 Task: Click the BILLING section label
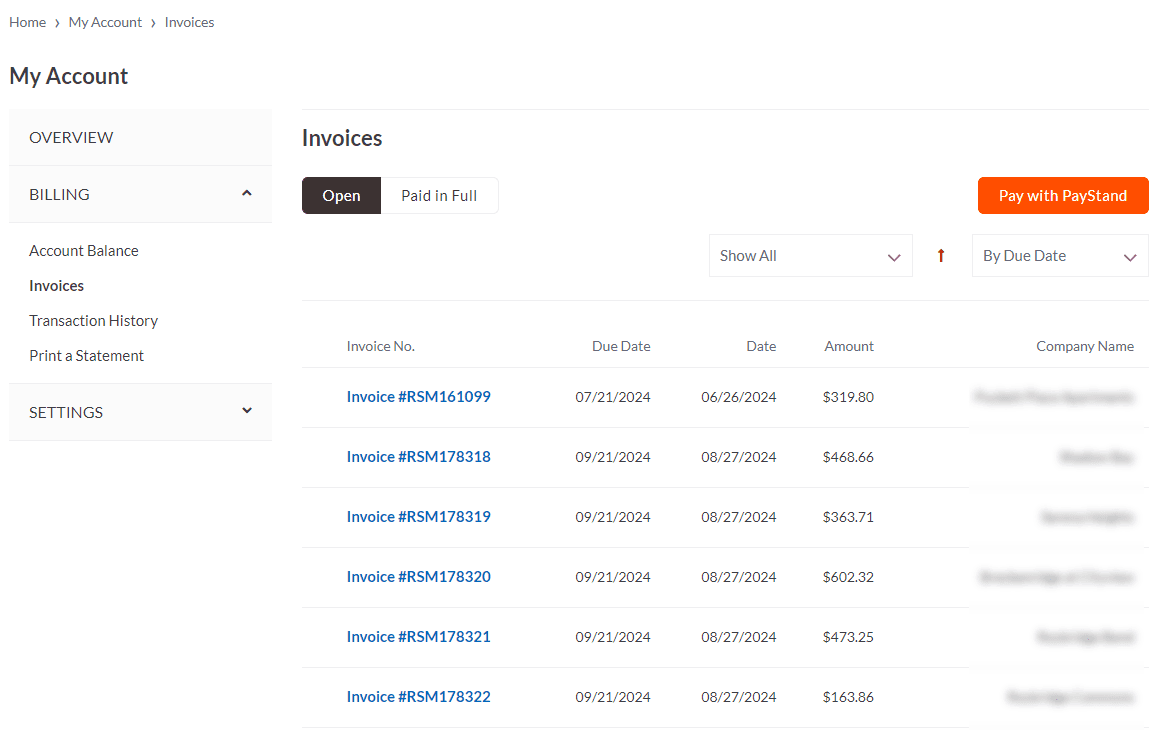pyautogui.click(x=59, y=195)
